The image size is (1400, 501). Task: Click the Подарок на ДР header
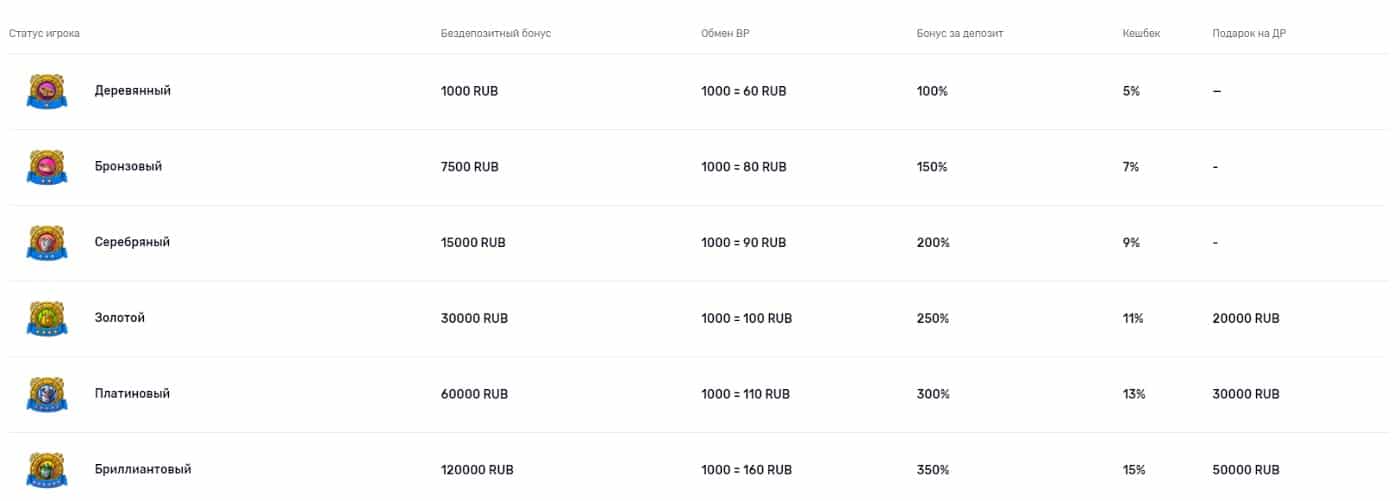[1249, 33]
